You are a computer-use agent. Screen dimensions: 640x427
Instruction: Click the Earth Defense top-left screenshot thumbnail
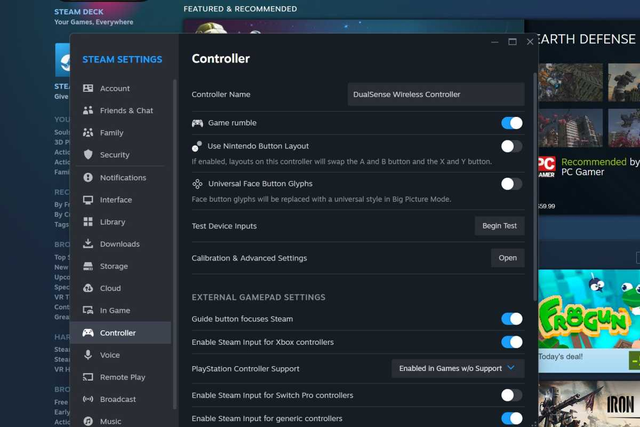point(570,82)
